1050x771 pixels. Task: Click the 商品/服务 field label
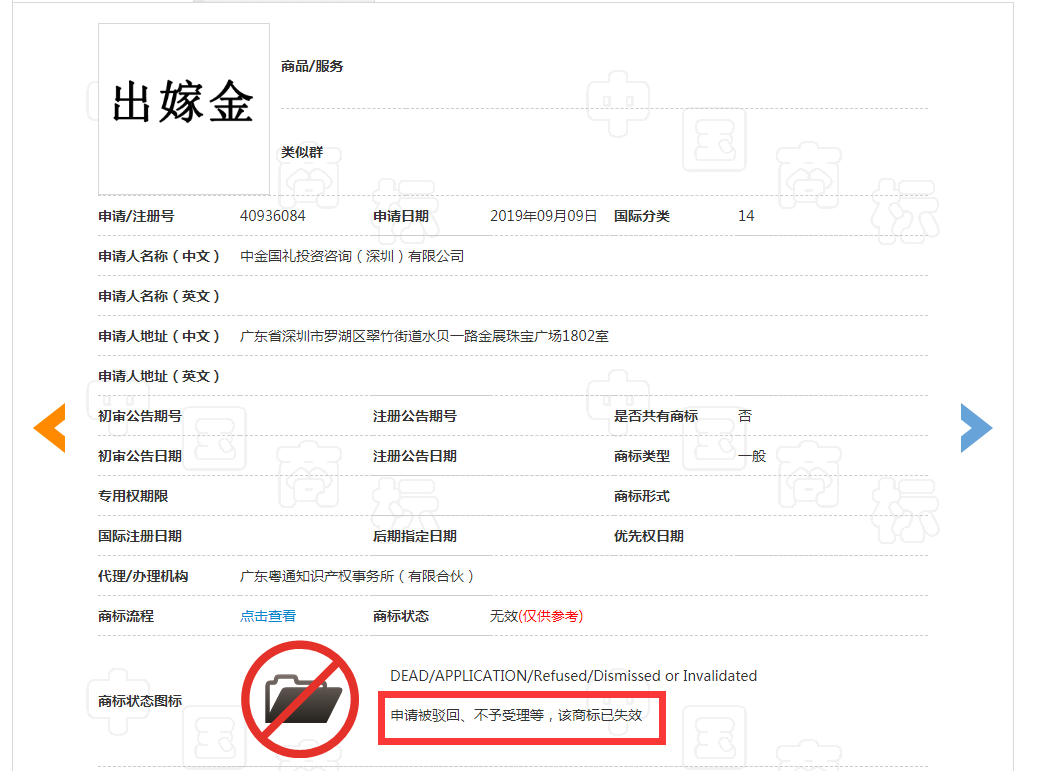pos(311,66)
